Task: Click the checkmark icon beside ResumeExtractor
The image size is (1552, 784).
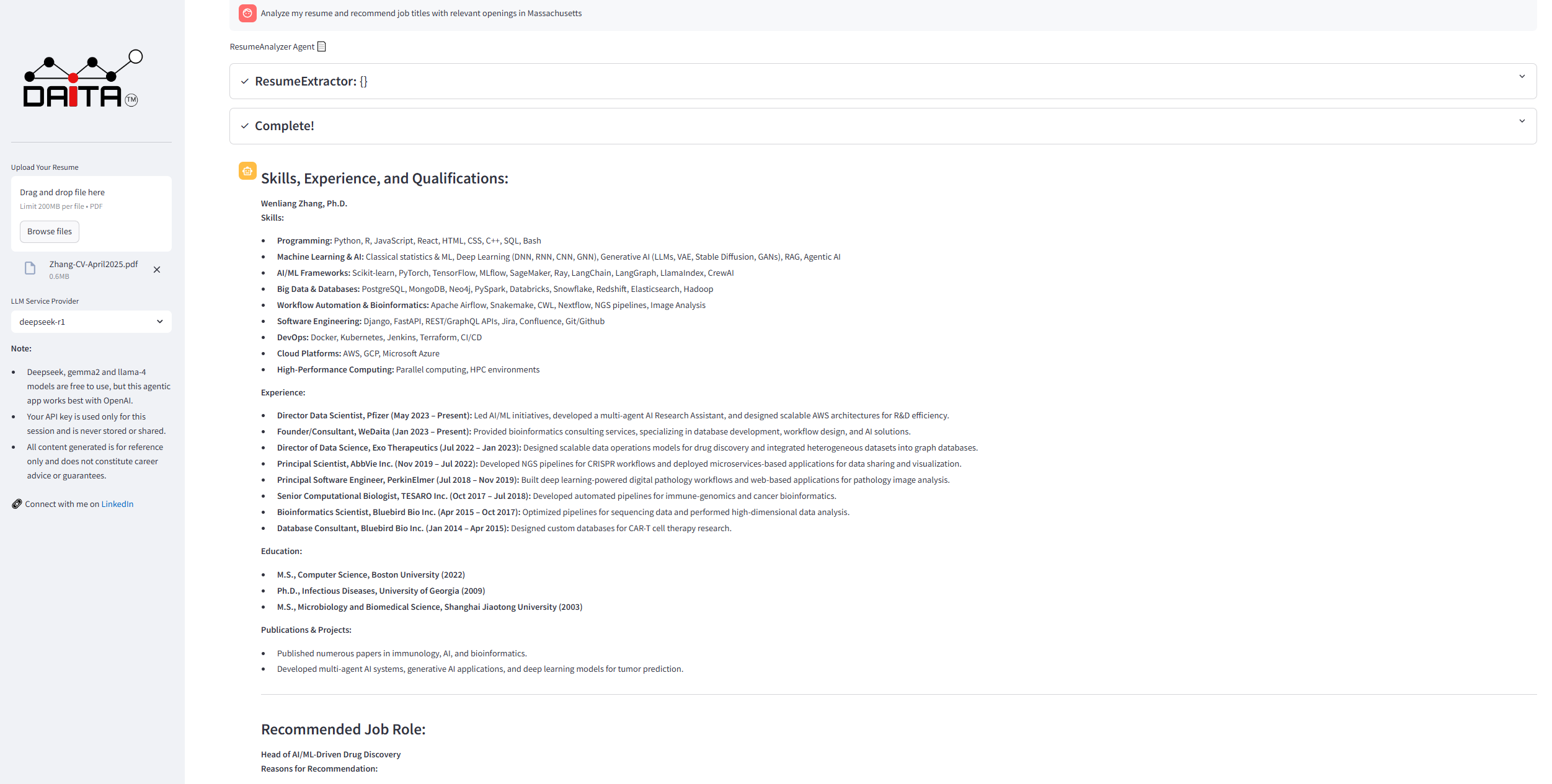Action: point(245,81)
